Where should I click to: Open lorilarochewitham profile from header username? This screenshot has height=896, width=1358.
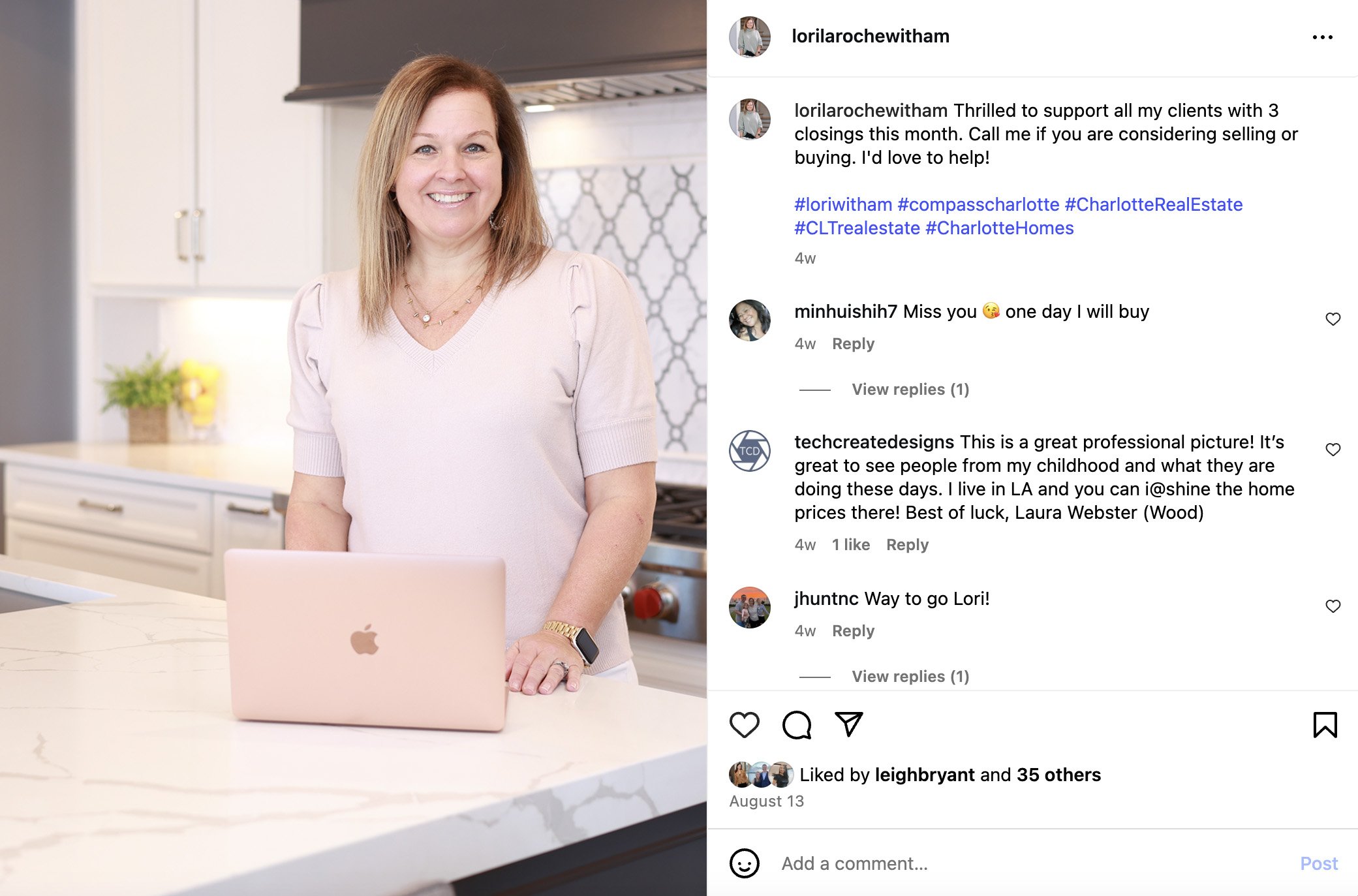coord(870,36)
